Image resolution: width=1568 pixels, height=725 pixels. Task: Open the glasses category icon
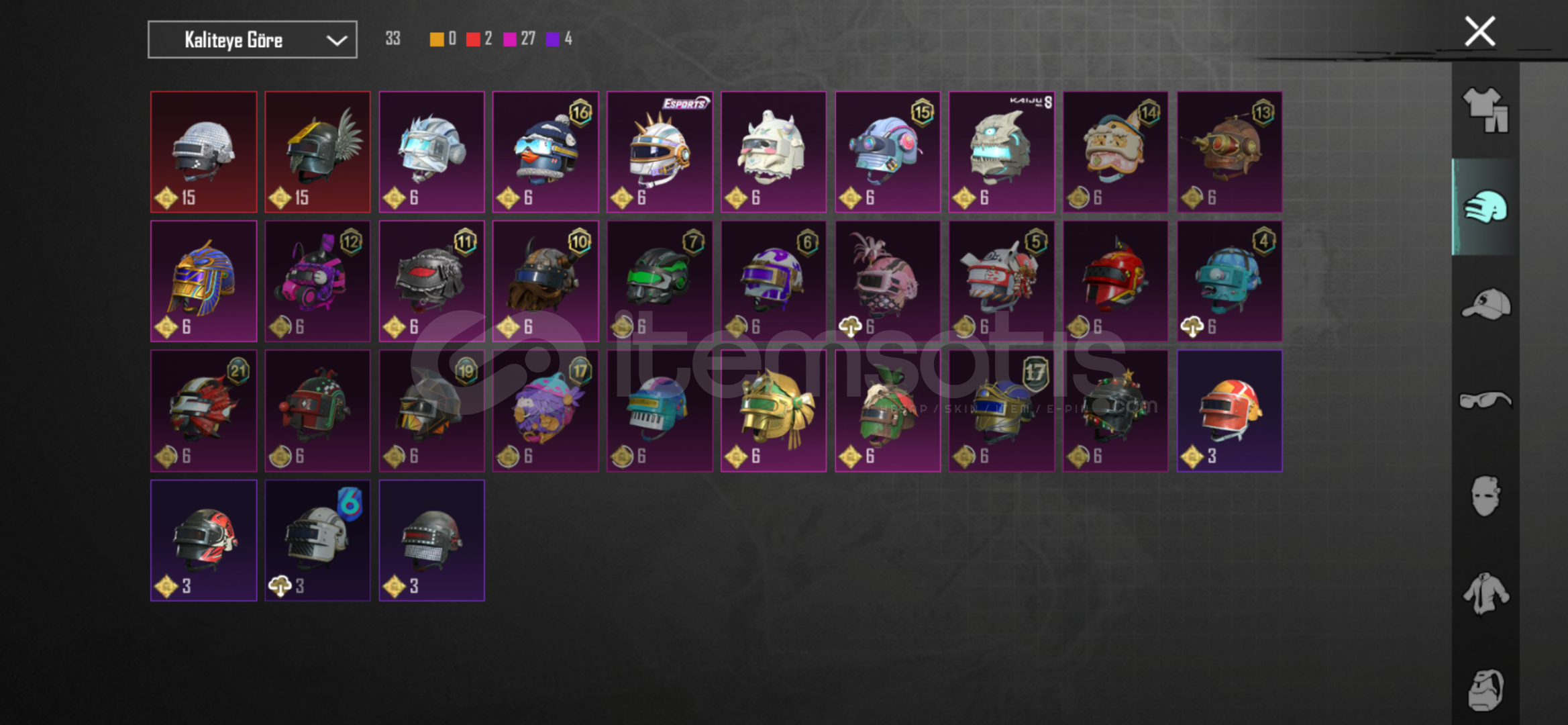tap(1485, 400)
